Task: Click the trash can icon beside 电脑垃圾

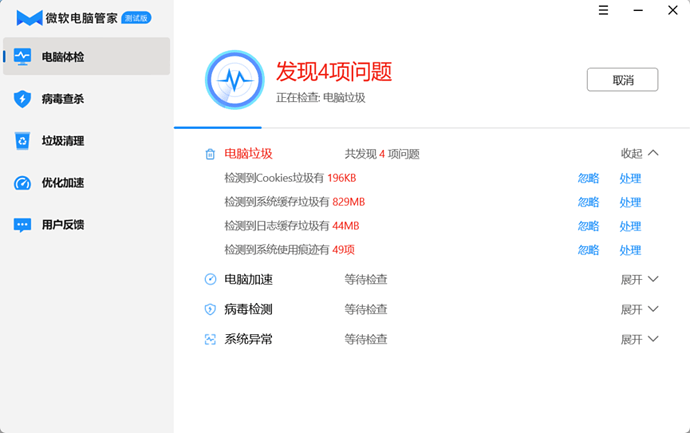Action: coord(210,154)
